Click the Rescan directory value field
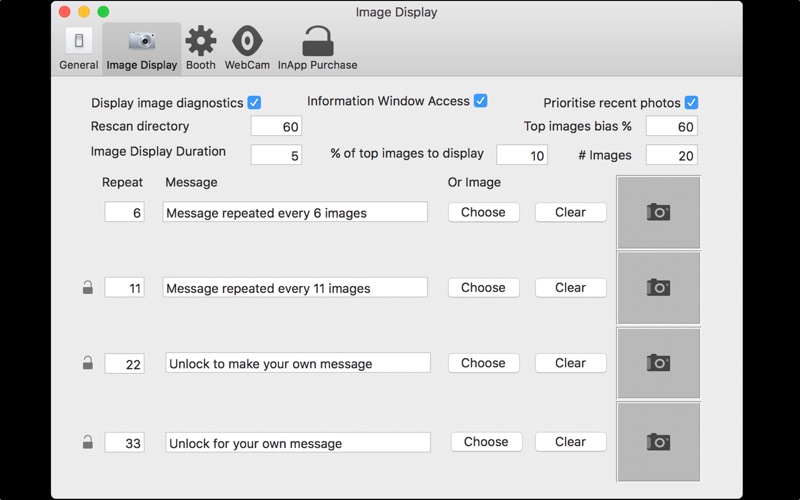This screenshot has width=800, height=500. [276, 126]
